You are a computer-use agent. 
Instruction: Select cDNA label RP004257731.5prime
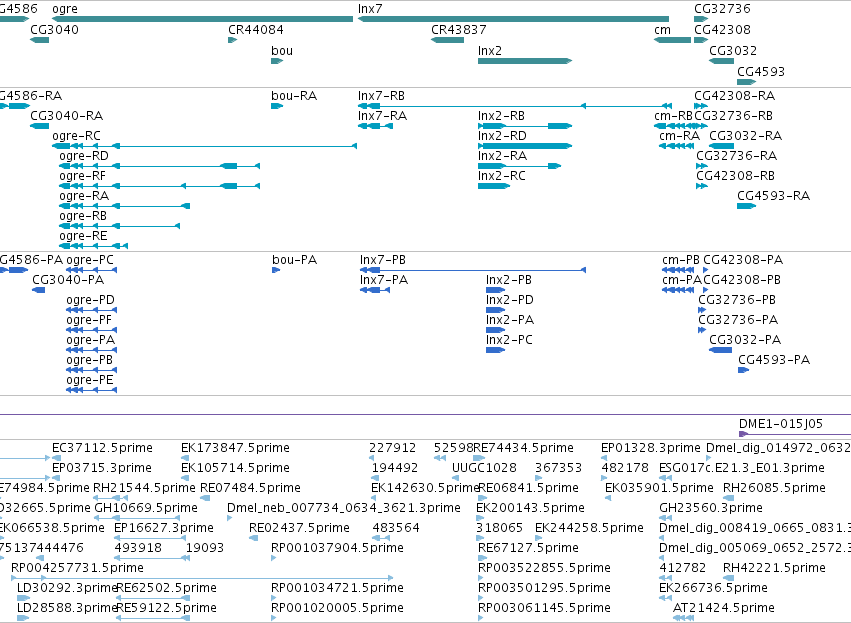[x=78, y=568]
